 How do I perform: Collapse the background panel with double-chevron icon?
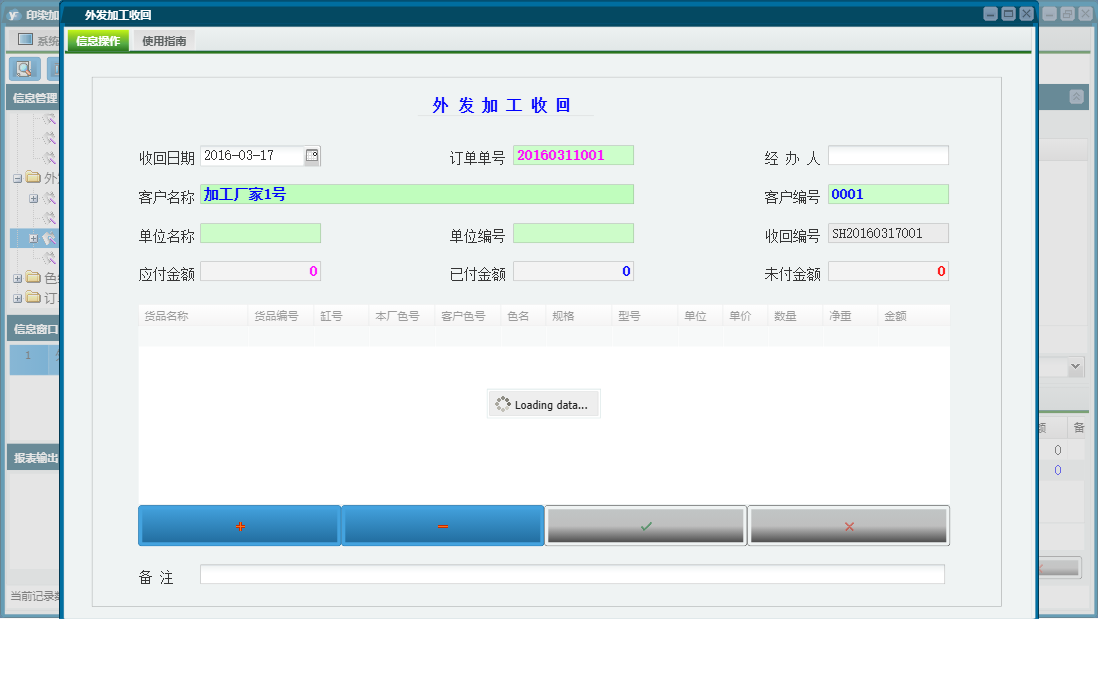[x=1076, y=97]
